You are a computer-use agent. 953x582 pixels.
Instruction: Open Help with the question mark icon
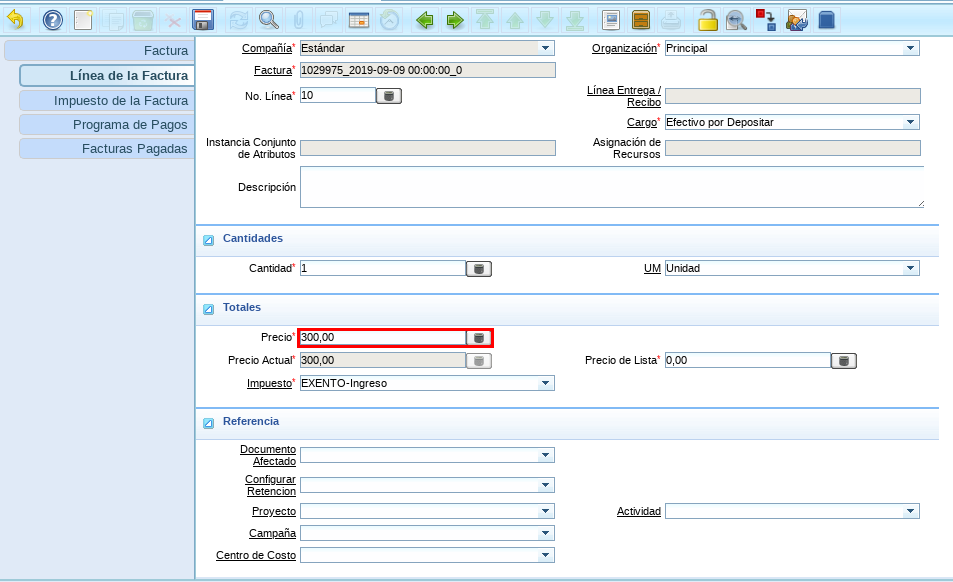tap(53, 20)
